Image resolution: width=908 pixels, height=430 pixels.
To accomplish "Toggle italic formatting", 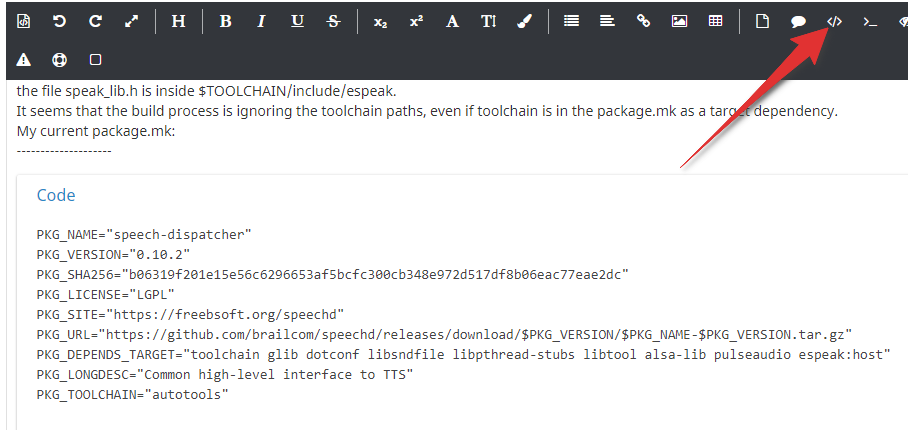I will pos(261,21).
